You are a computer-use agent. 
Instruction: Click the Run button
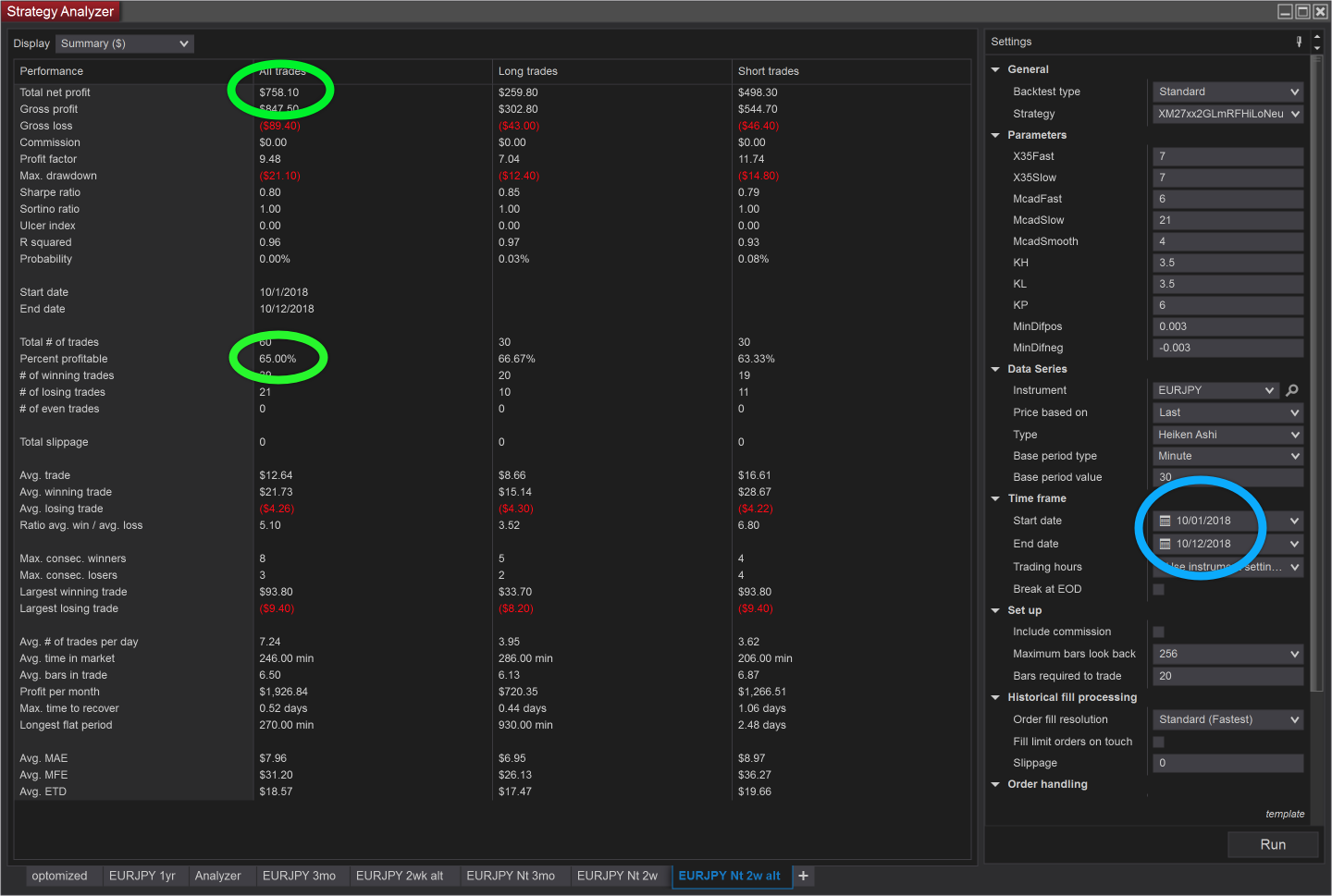pos(1273,844)
